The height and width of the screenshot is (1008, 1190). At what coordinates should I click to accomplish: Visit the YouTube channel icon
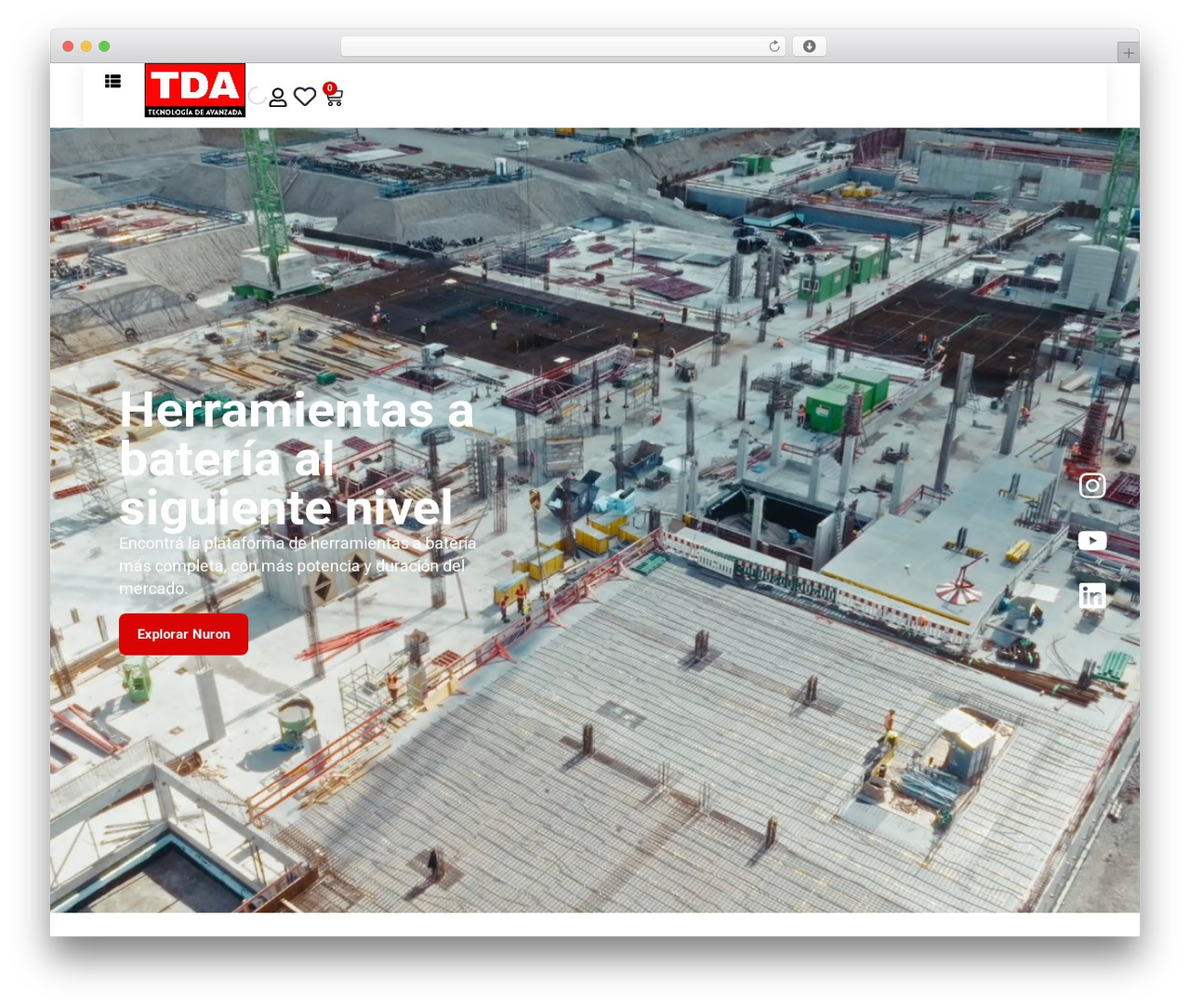pos(1092,540)
